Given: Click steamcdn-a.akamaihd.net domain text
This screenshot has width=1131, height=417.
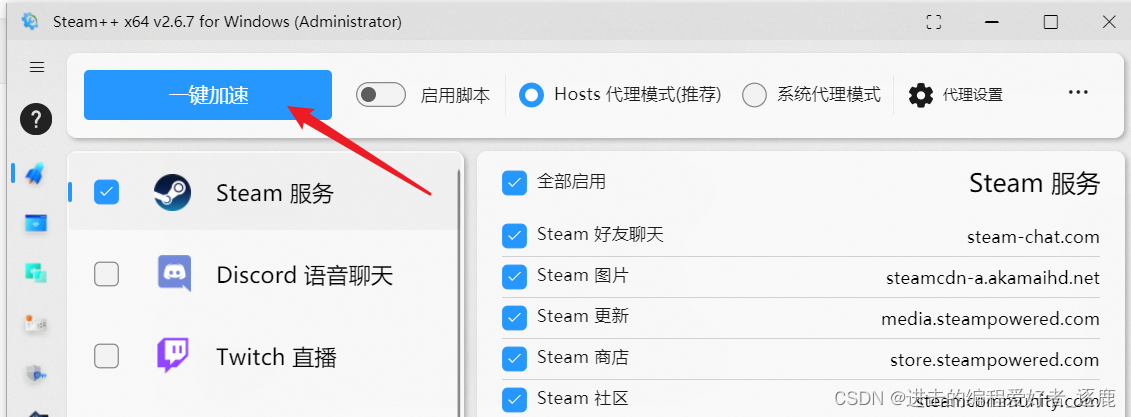Looking at the screenshot, I should pos(993,278).
